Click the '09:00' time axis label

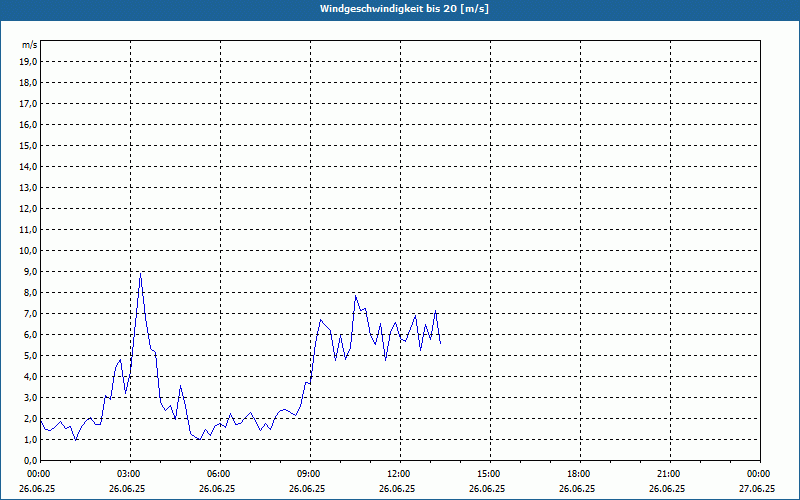pos(310,474)
